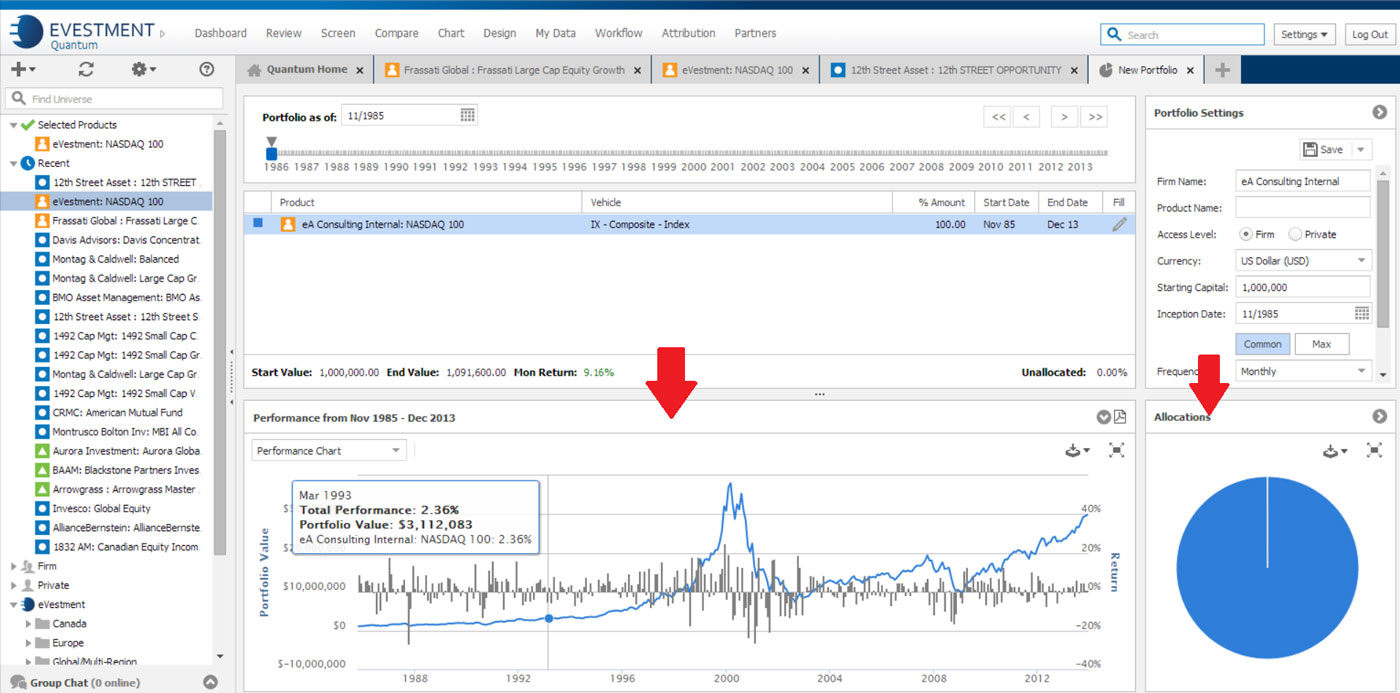Toggle the Max inception date option

[1321, 344]
